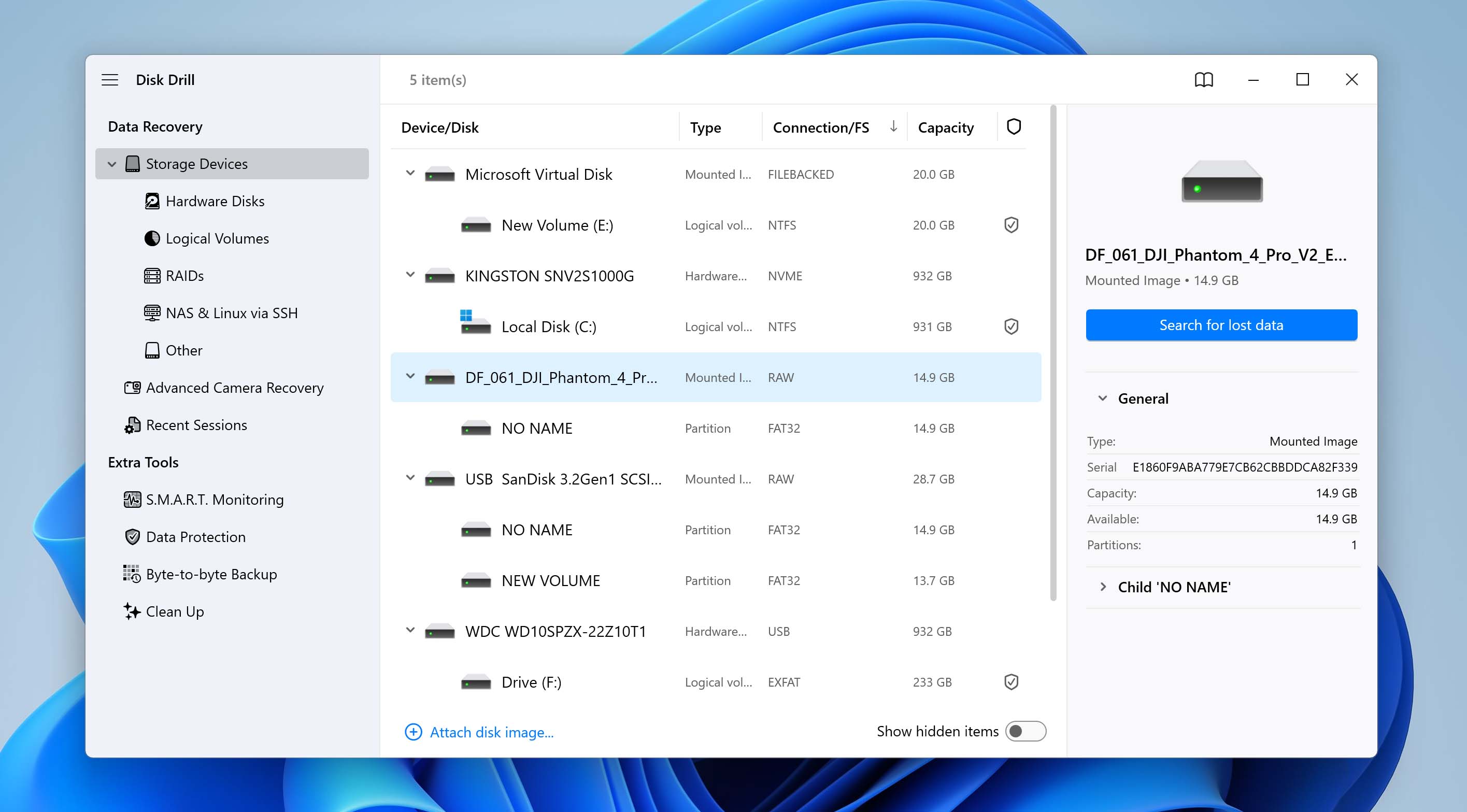The image size is (1467, 812).
Task: Select Drive (F:) in the device list
Action: [x=716, y=681]
